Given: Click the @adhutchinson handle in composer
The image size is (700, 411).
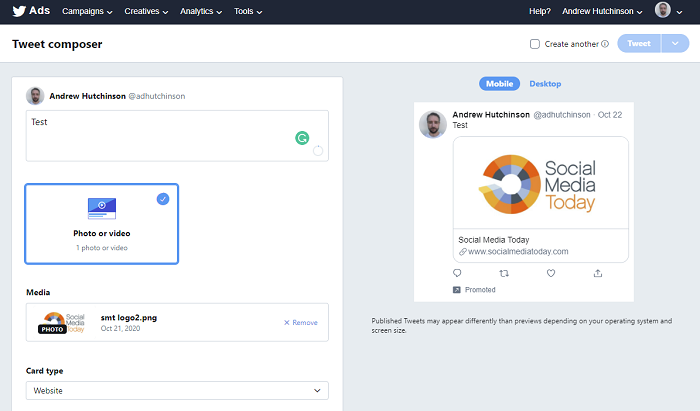Looking at the screenshot, I should pyautogui.click(x=157, y=96).
